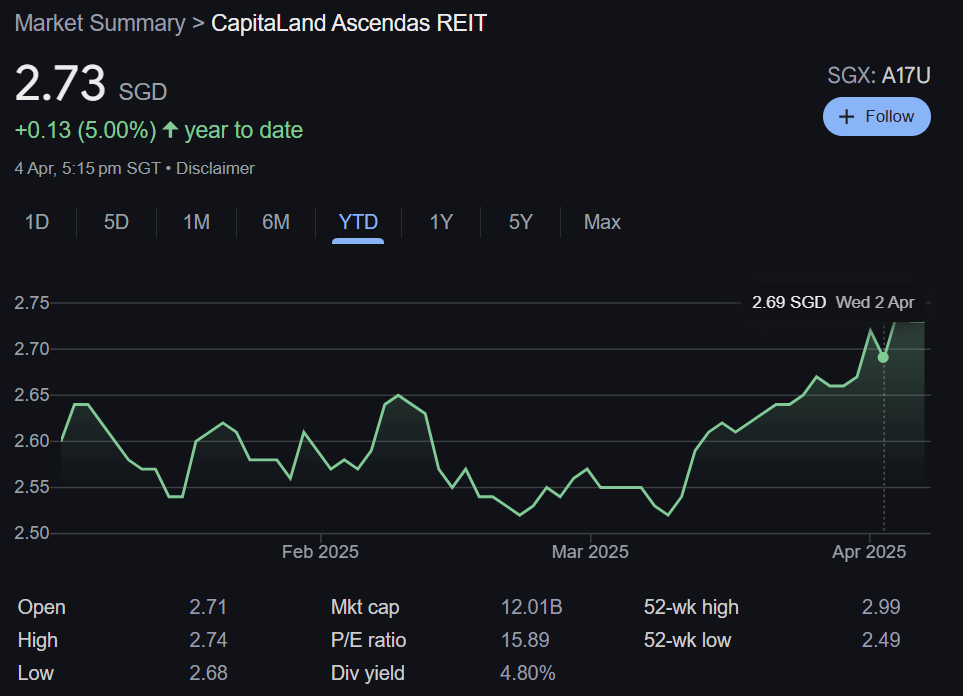Viewport: 963px width, 696px height.
Task: Display the Max time range
Action: point(602,222)
